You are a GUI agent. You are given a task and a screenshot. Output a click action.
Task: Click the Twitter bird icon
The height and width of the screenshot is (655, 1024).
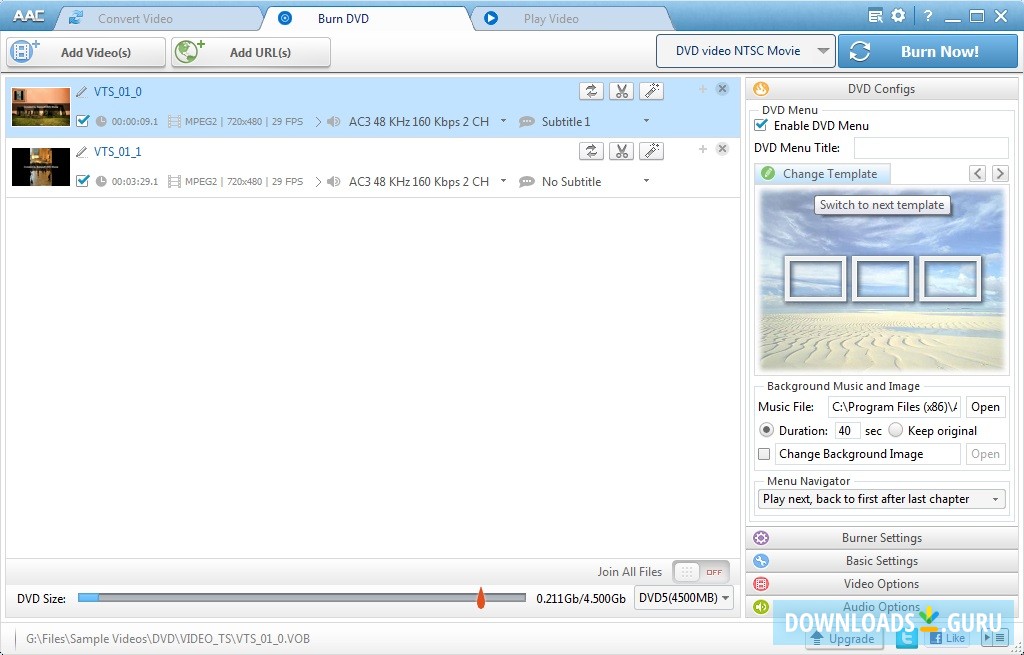click(x=906, y=638)
